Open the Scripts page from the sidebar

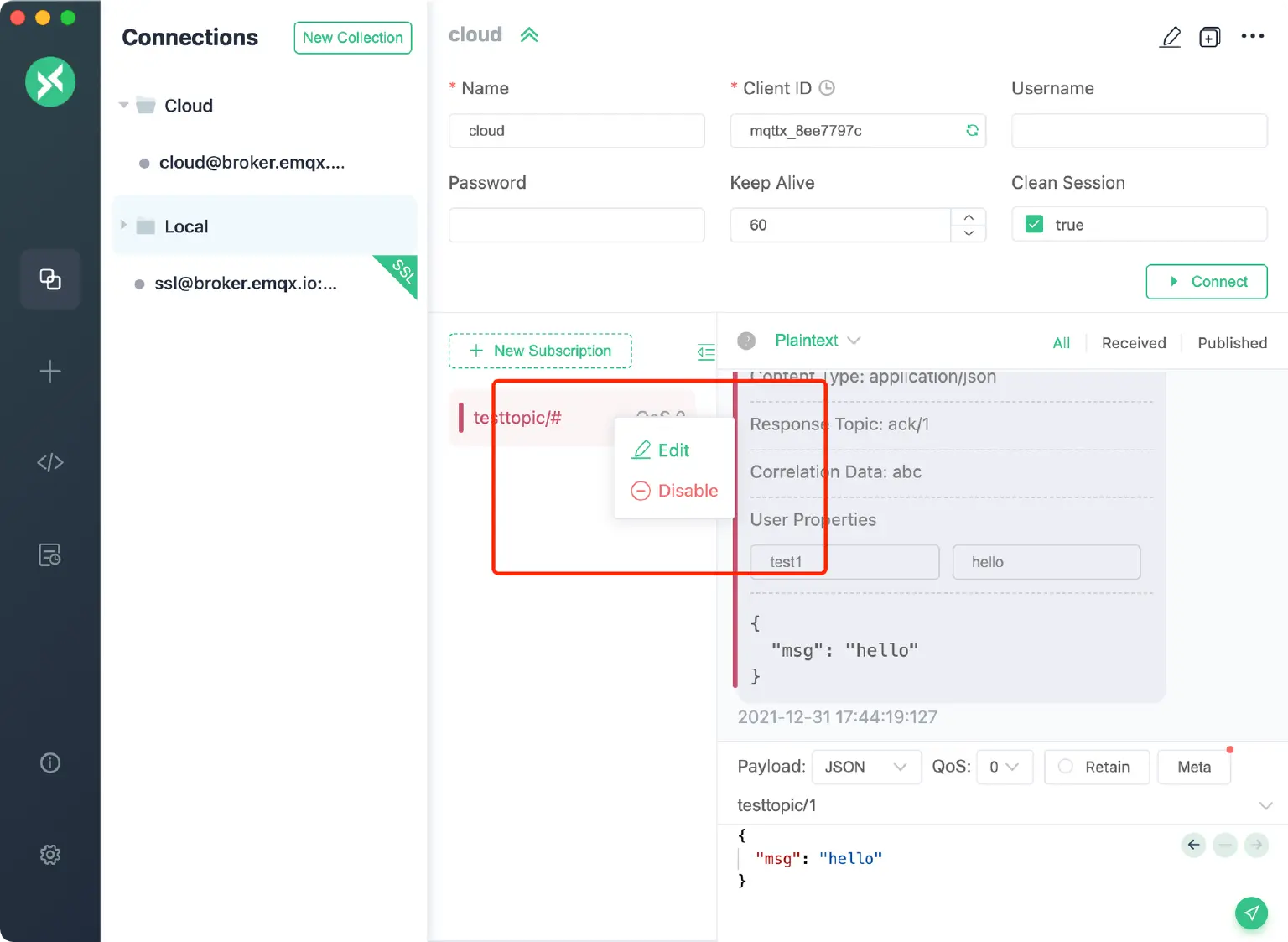tap(50, 461)
